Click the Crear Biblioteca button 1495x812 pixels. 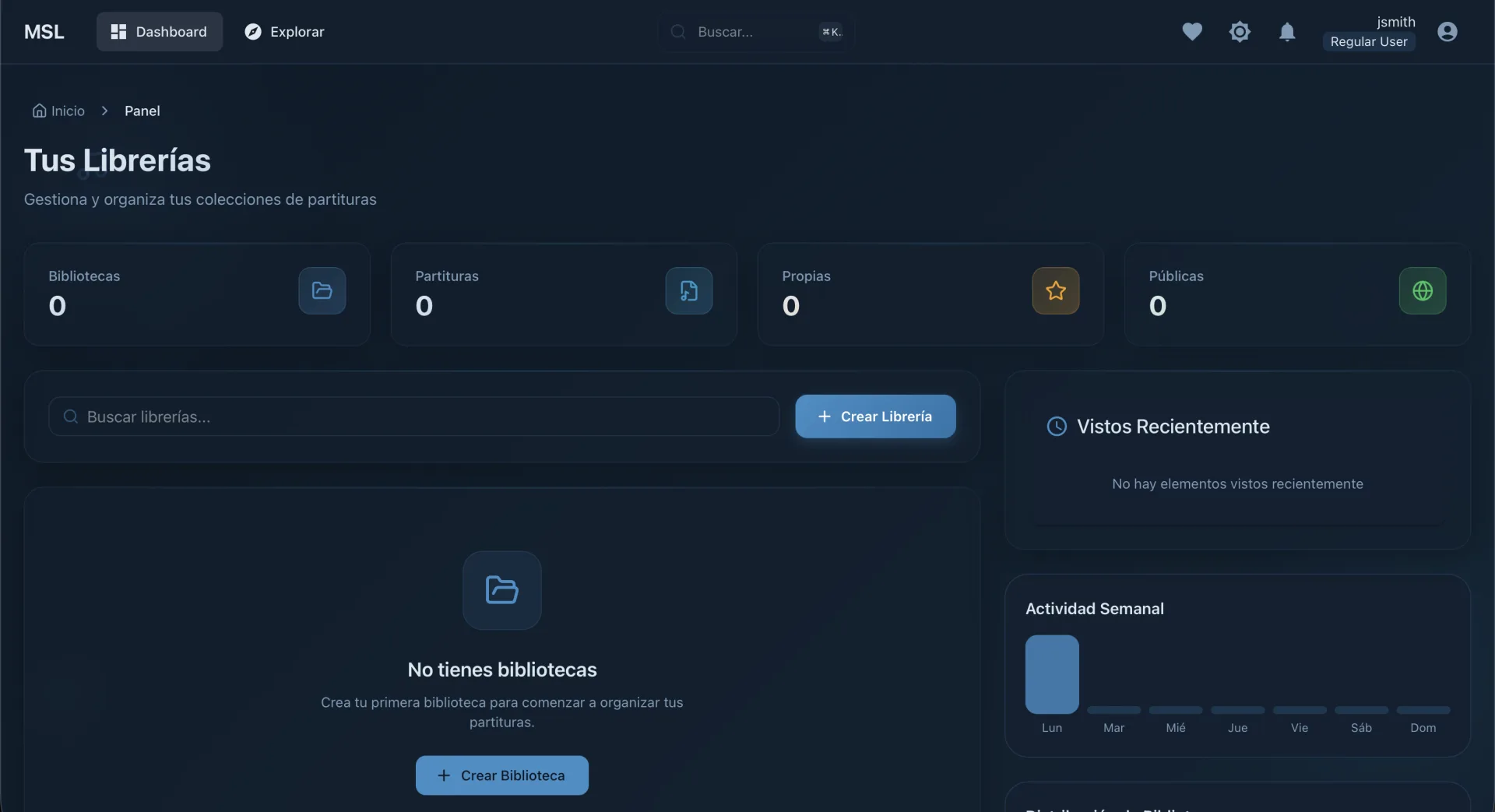[x=502, y=775]
